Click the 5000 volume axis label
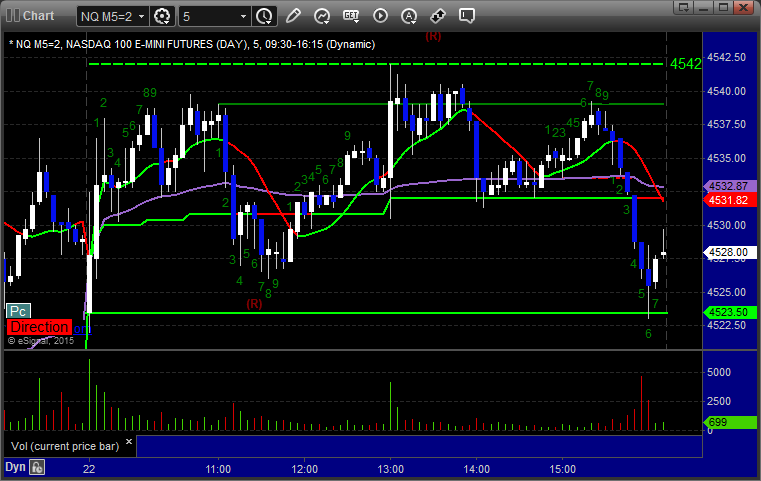This screenshot has height=481, width=761. click(x=719, y=372)
